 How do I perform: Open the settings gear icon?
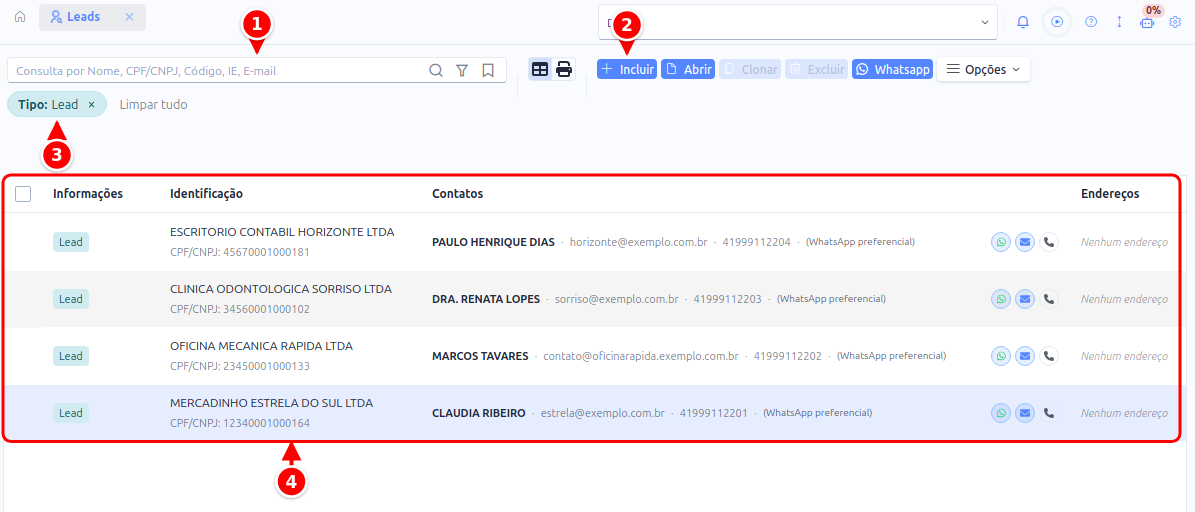pyautogui.click(x=1175, y=22)
